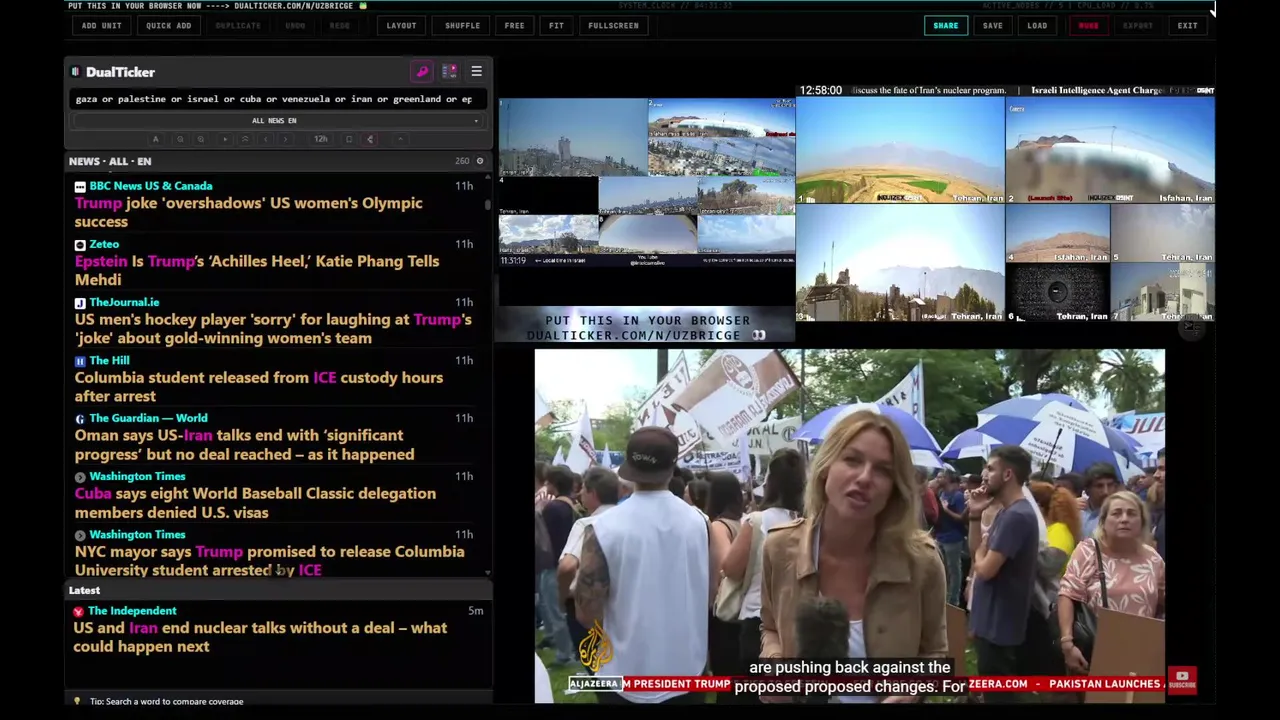
Task: Click 'The Hill' source label
Action: click(x=109, y=360)
